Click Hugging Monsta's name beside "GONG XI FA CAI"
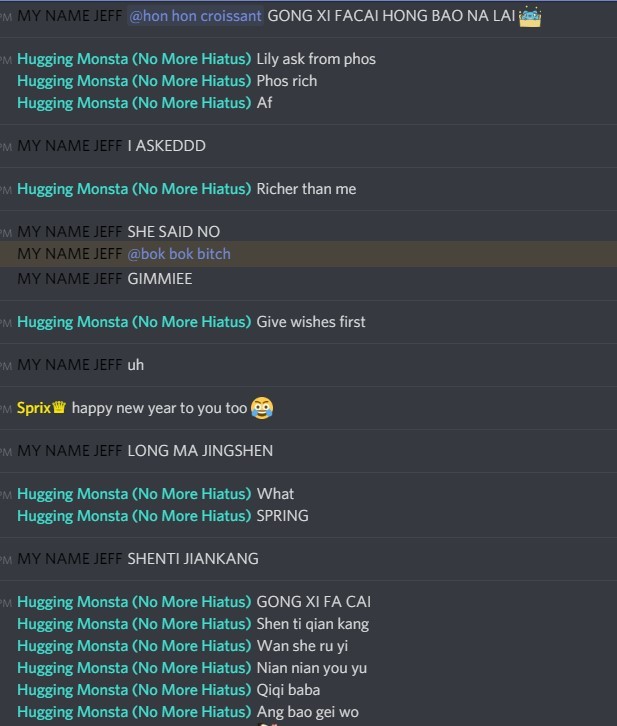 [x=133, y=602]
